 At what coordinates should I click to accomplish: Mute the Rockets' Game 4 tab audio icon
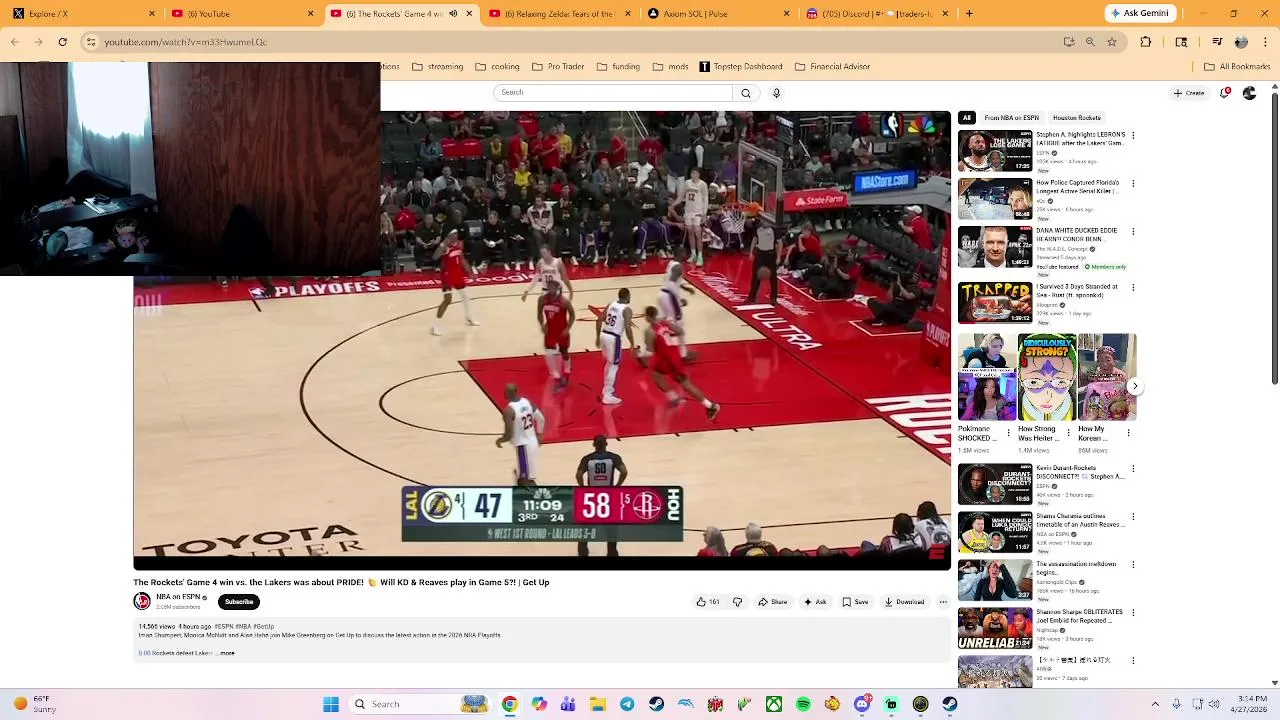tap(453, 14)
